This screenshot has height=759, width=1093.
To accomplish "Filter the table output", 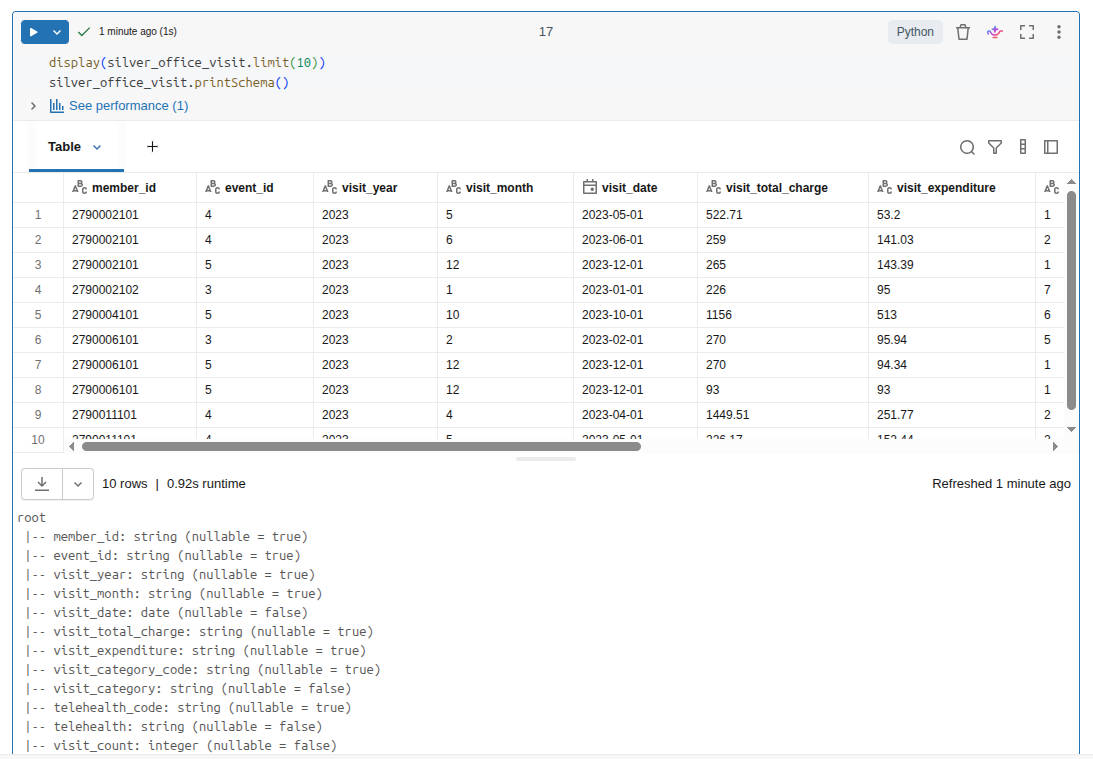I will pos(995,147).
